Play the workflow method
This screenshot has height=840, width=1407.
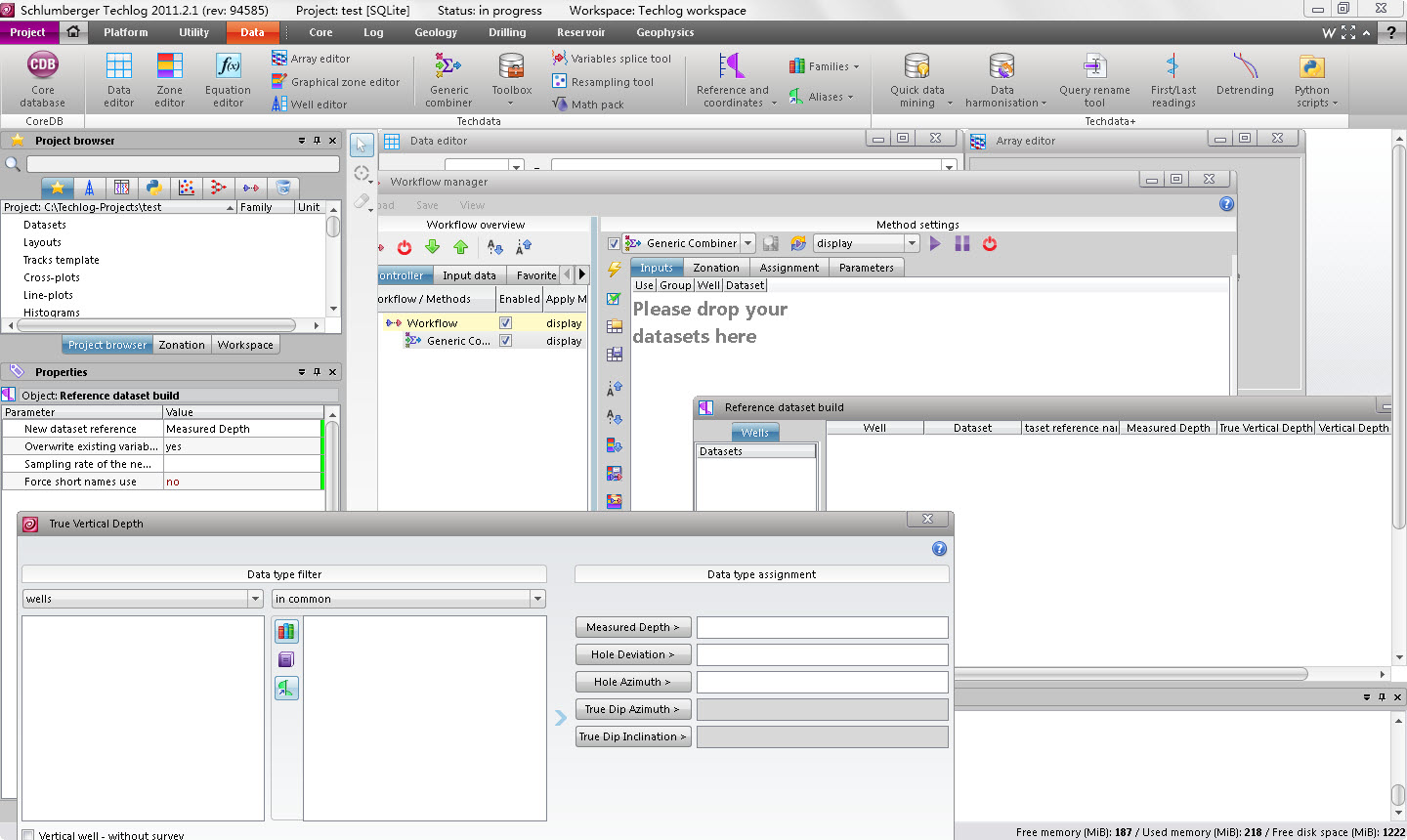click(x=935, y=243)
